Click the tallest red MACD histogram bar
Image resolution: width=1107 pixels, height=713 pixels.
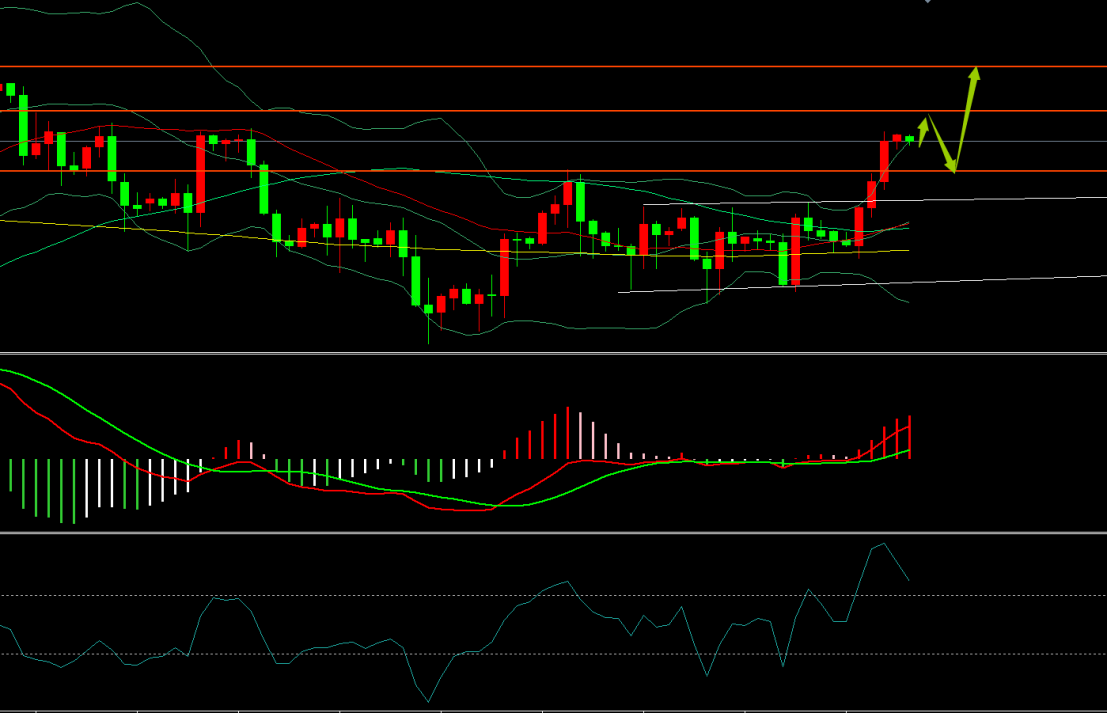tap(568, 433)
